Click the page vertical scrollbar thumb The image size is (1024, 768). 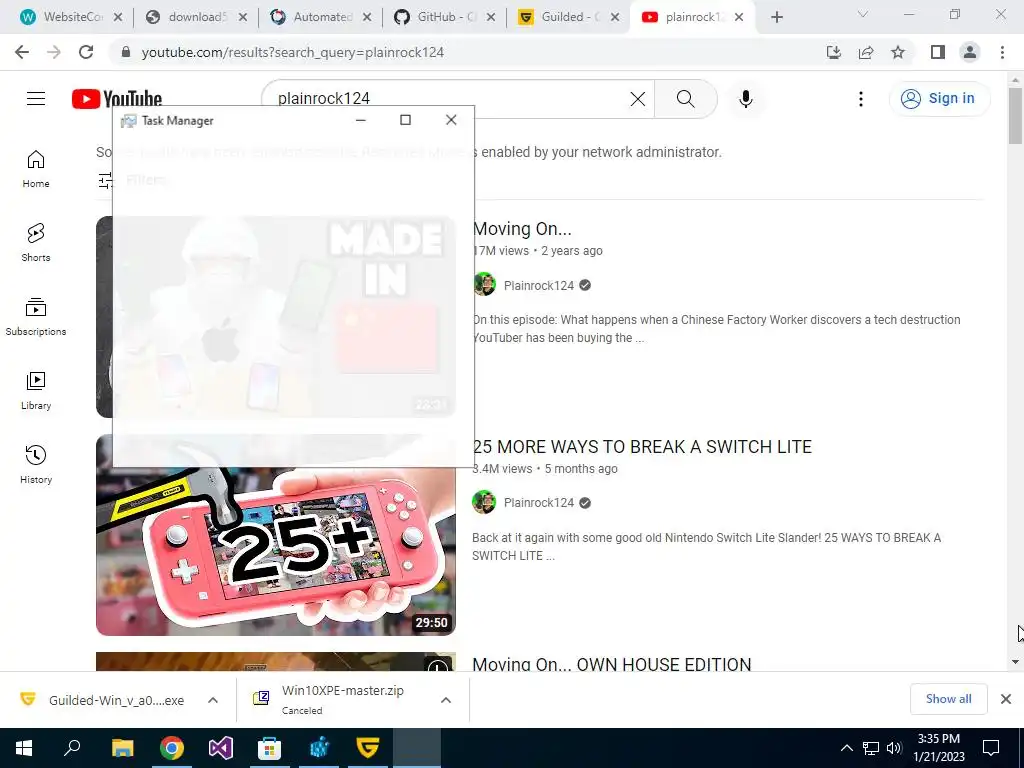tap(1015, 114)
